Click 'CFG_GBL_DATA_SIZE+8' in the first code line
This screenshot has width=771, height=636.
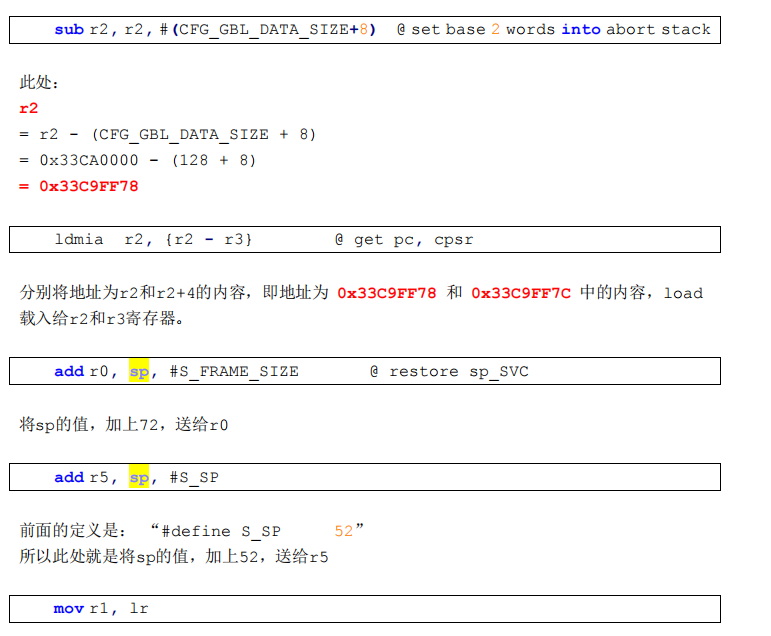[x=273, y=30]
